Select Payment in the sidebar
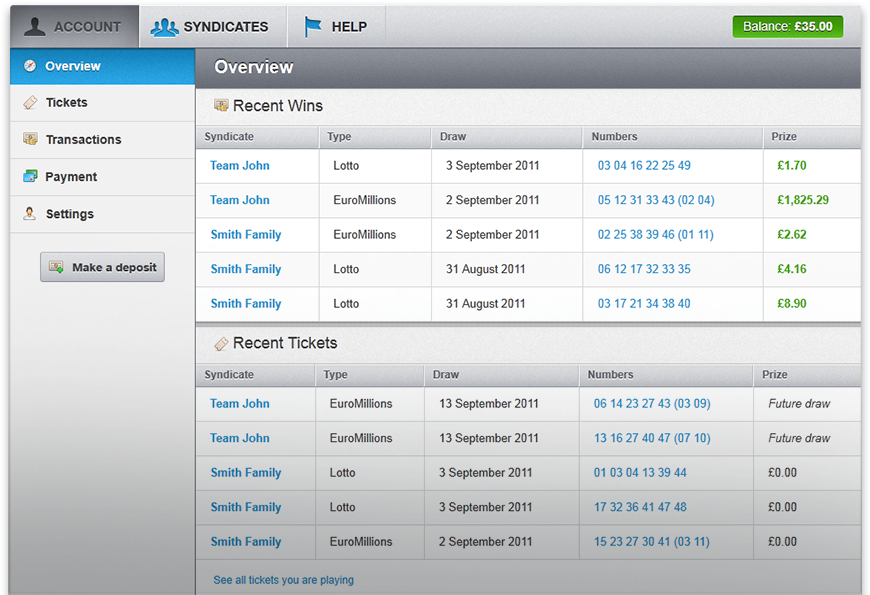The height and width of the screenshot is (595, 870). [102, 177]
